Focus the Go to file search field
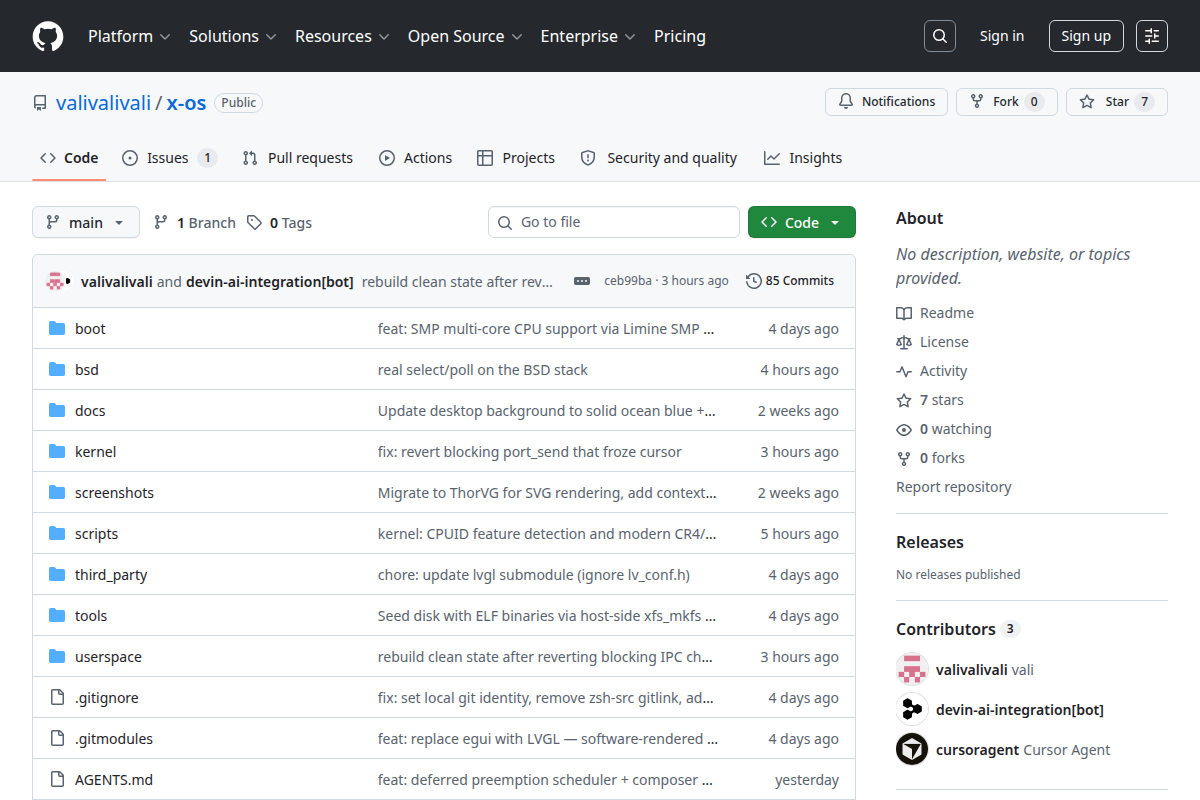 click(614, 222)
